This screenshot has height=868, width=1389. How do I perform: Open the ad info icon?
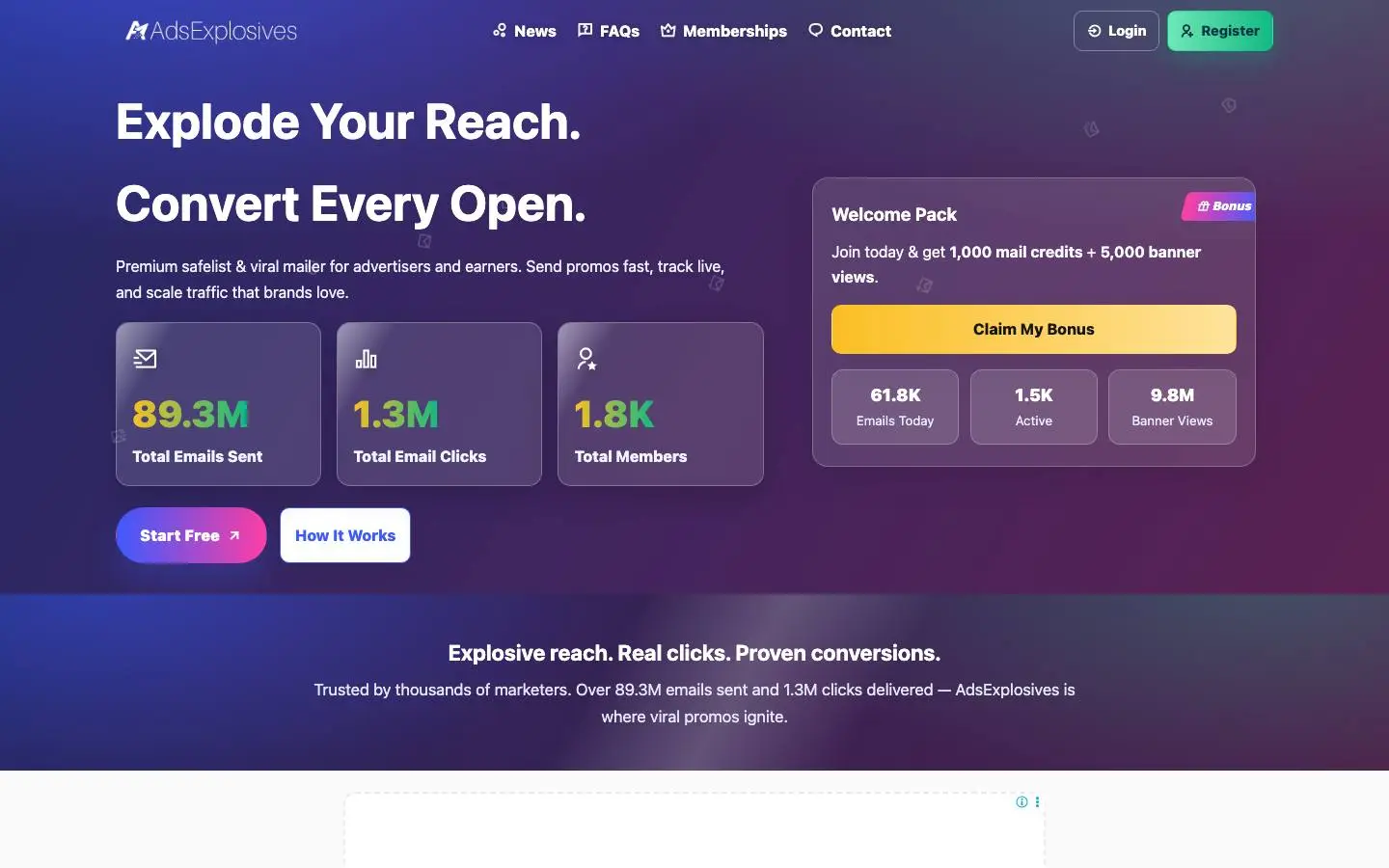1021,801
